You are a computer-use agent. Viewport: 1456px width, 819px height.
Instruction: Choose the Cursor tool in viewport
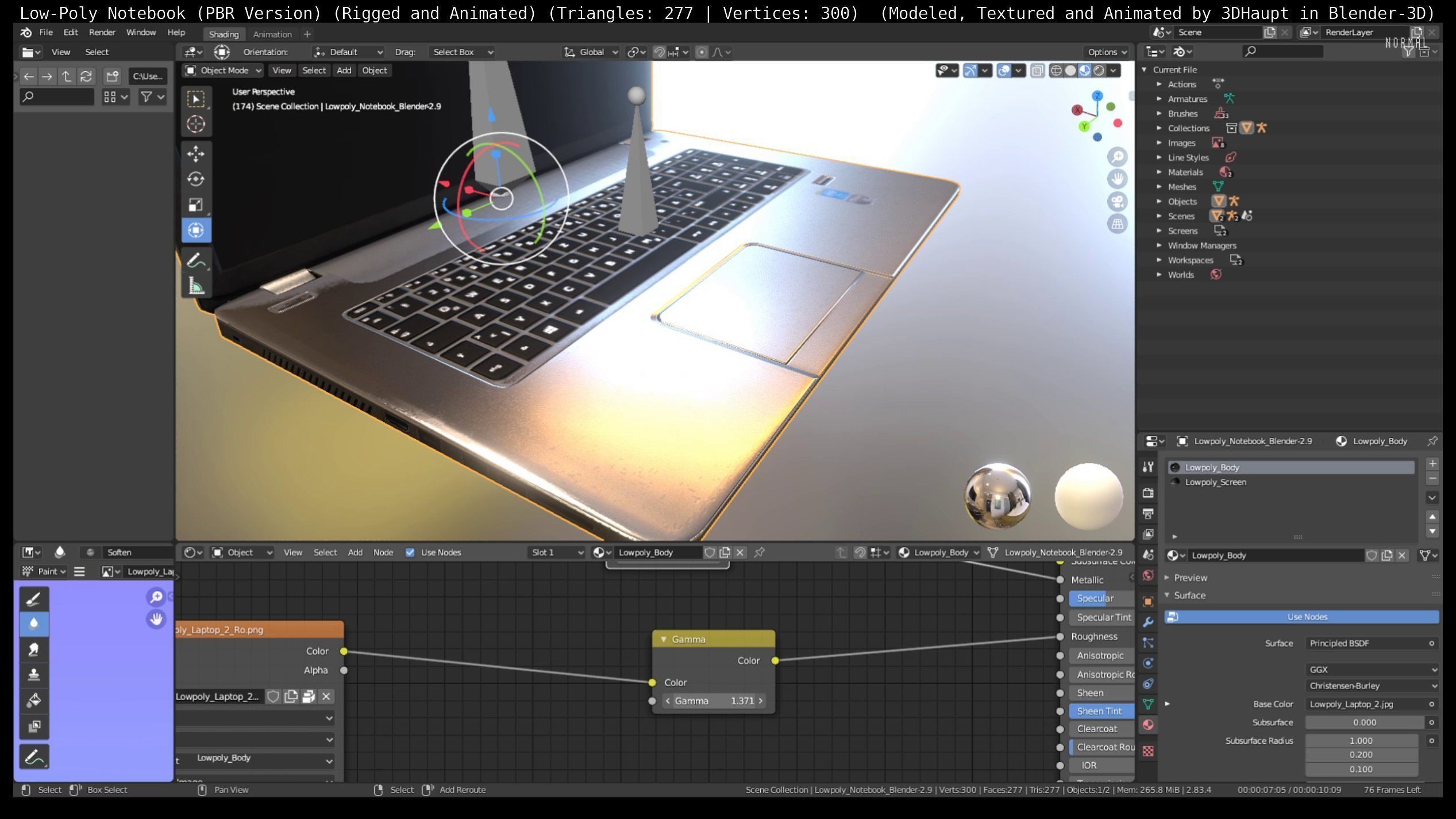tap(195, 124)
